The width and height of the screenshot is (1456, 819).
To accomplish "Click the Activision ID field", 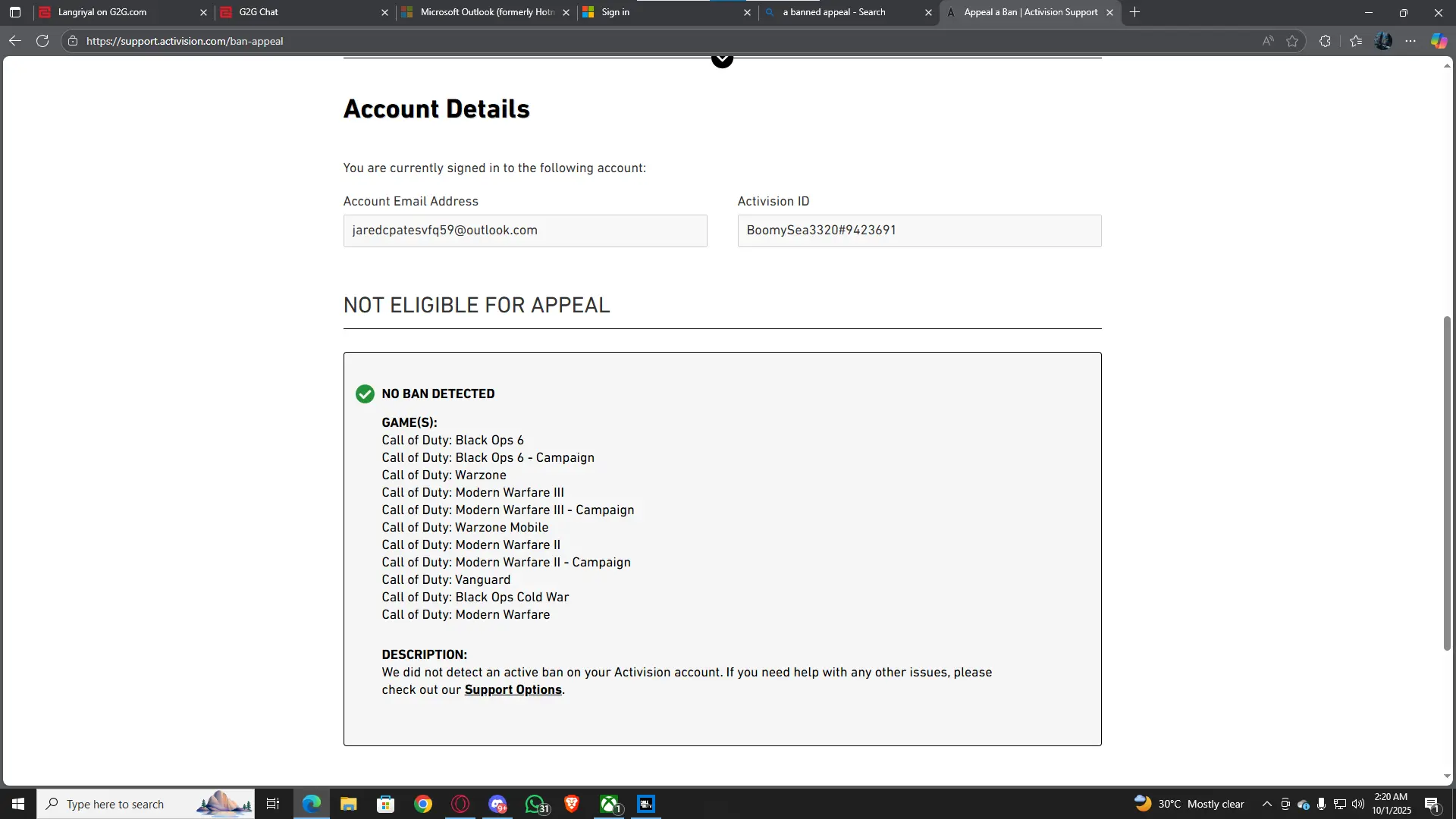I will point(919,231).
